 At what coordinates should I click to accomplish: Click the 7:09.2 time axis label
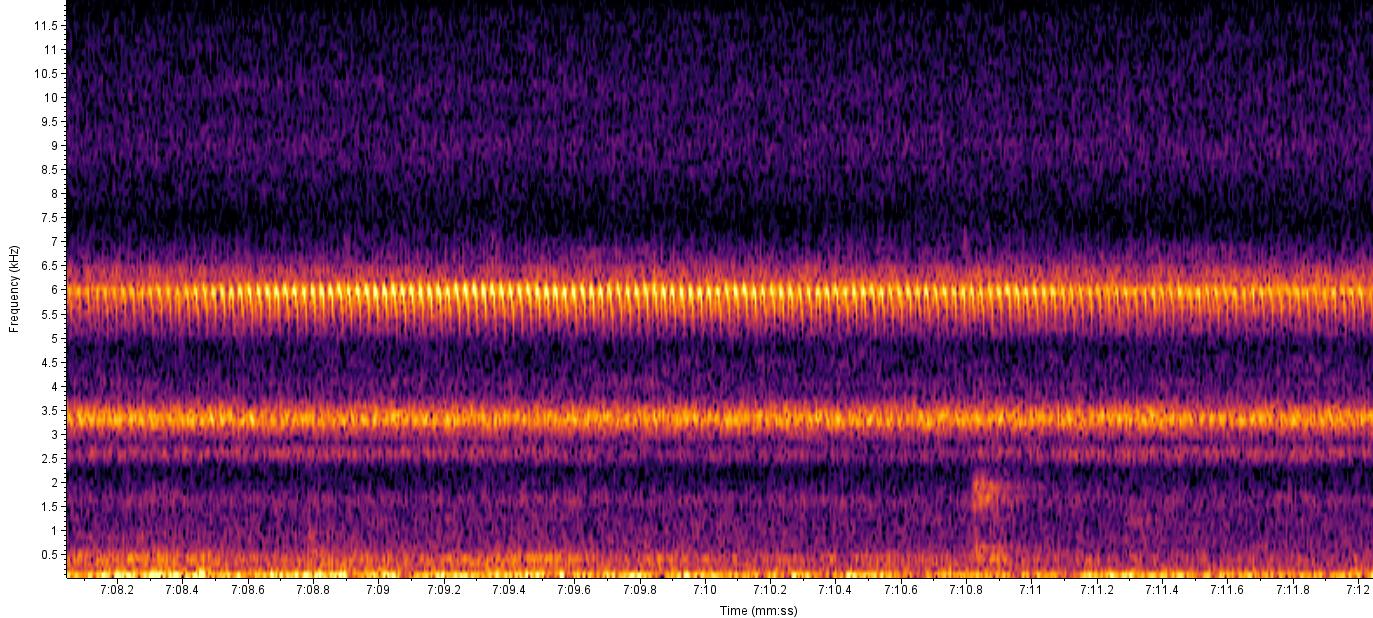443,590
